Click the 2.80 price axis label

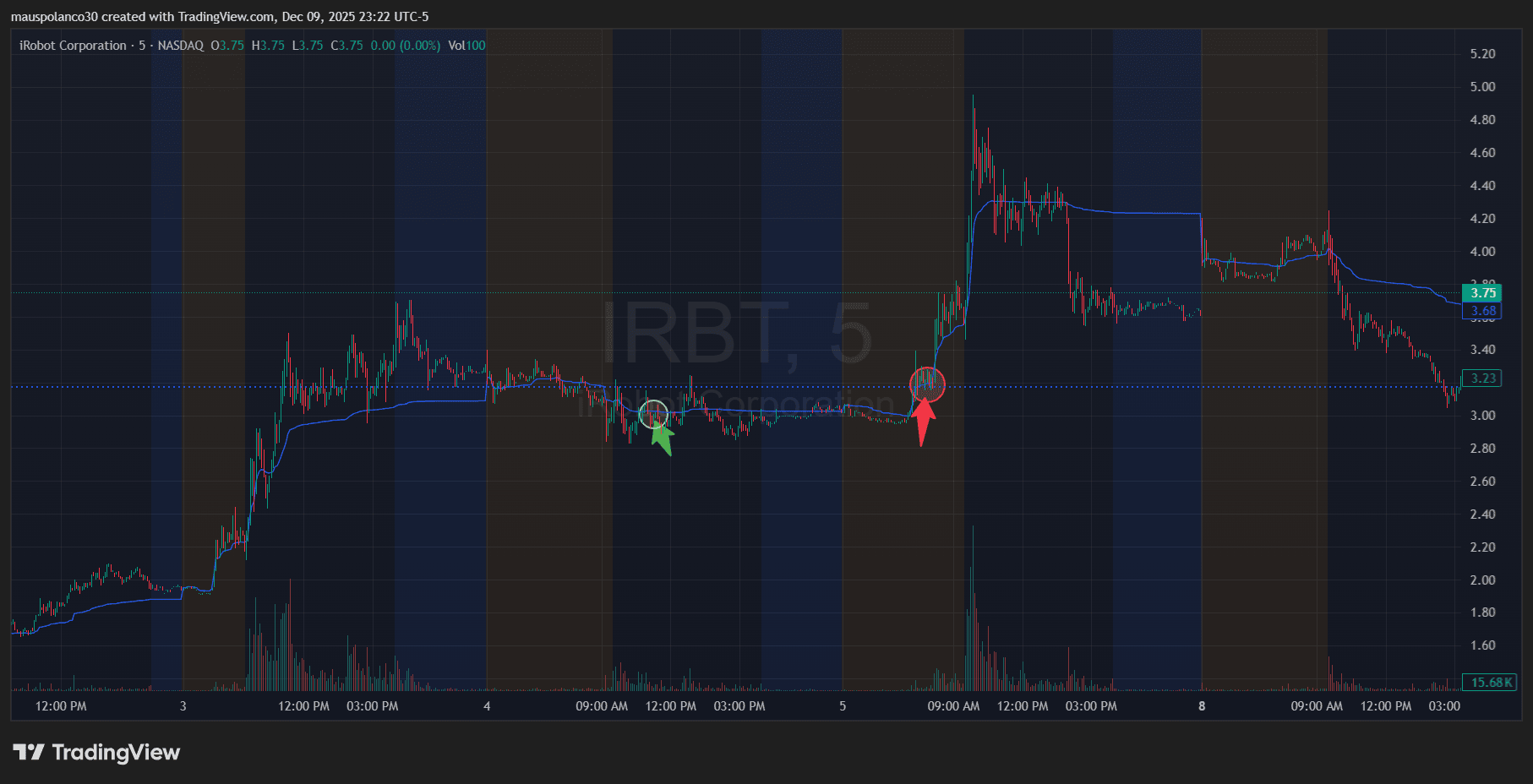tap(1482, 449)
